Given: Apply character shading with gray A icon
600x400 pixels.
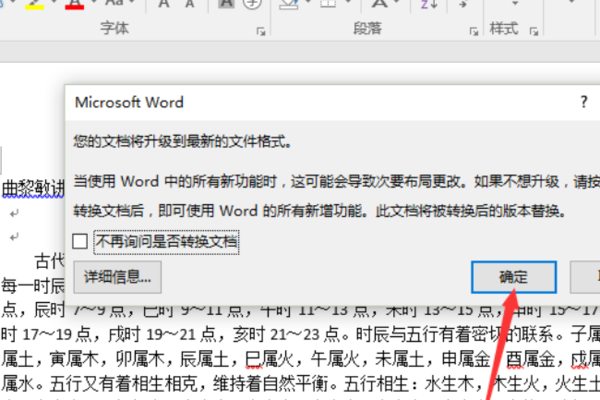Looking at the screenshot, I should (x=226, y=3).
